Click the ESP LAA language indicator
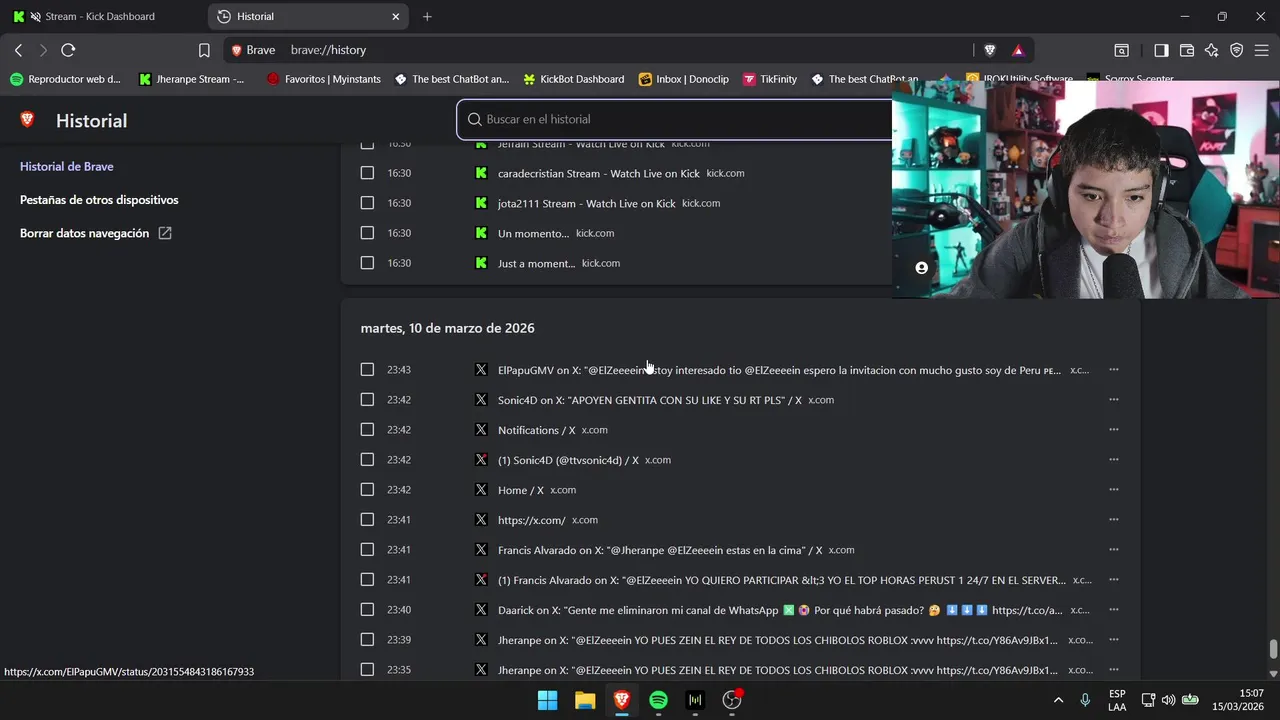Screen dimensions: 1280x720 (1117, 700)
